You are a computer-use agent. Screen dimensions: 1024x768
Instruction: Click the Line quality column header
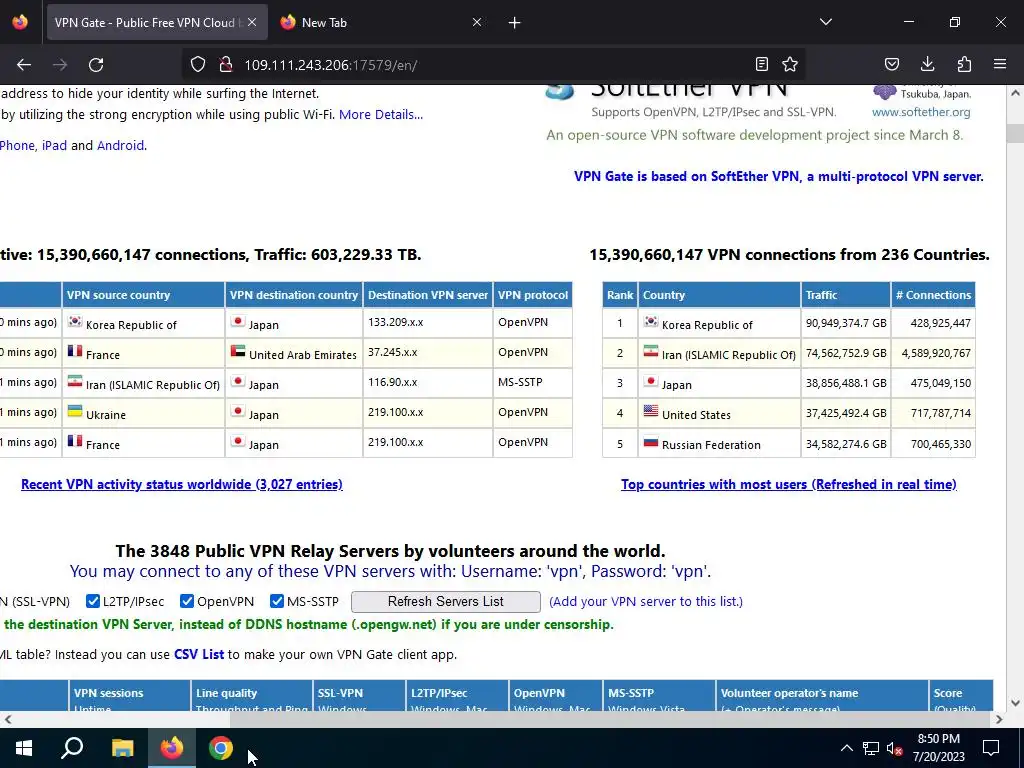251,695
